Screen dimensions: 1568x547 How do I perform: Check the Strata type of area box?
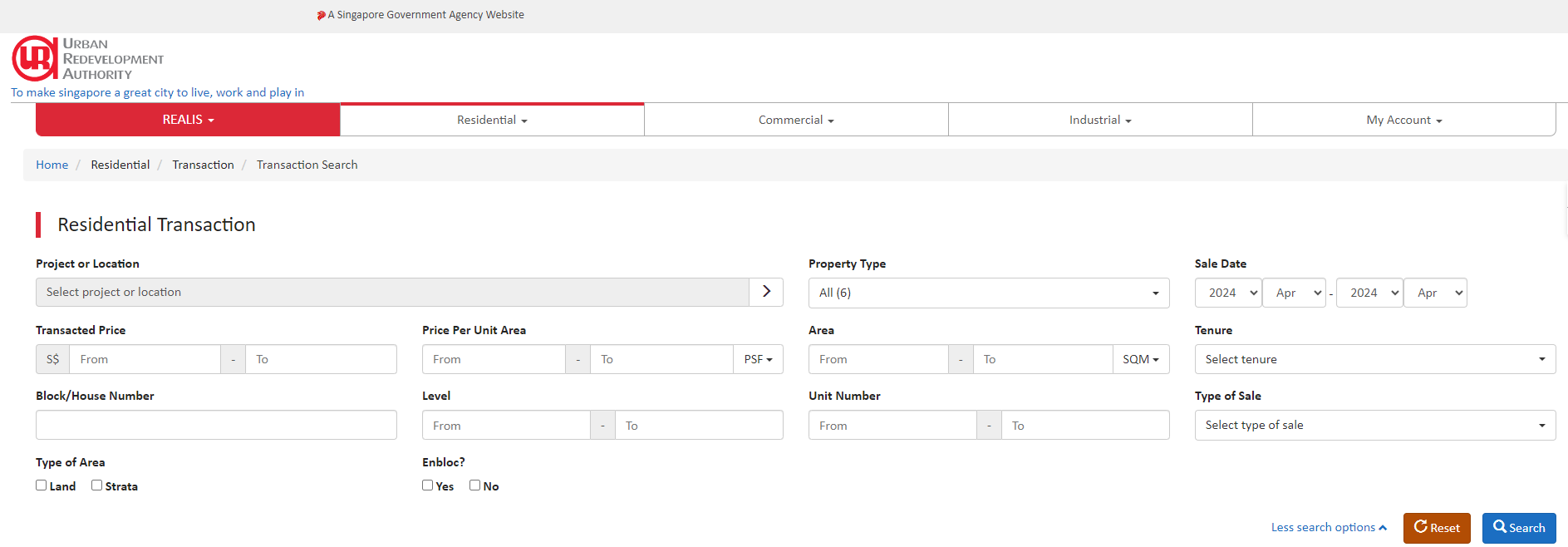tap(97, 485)
